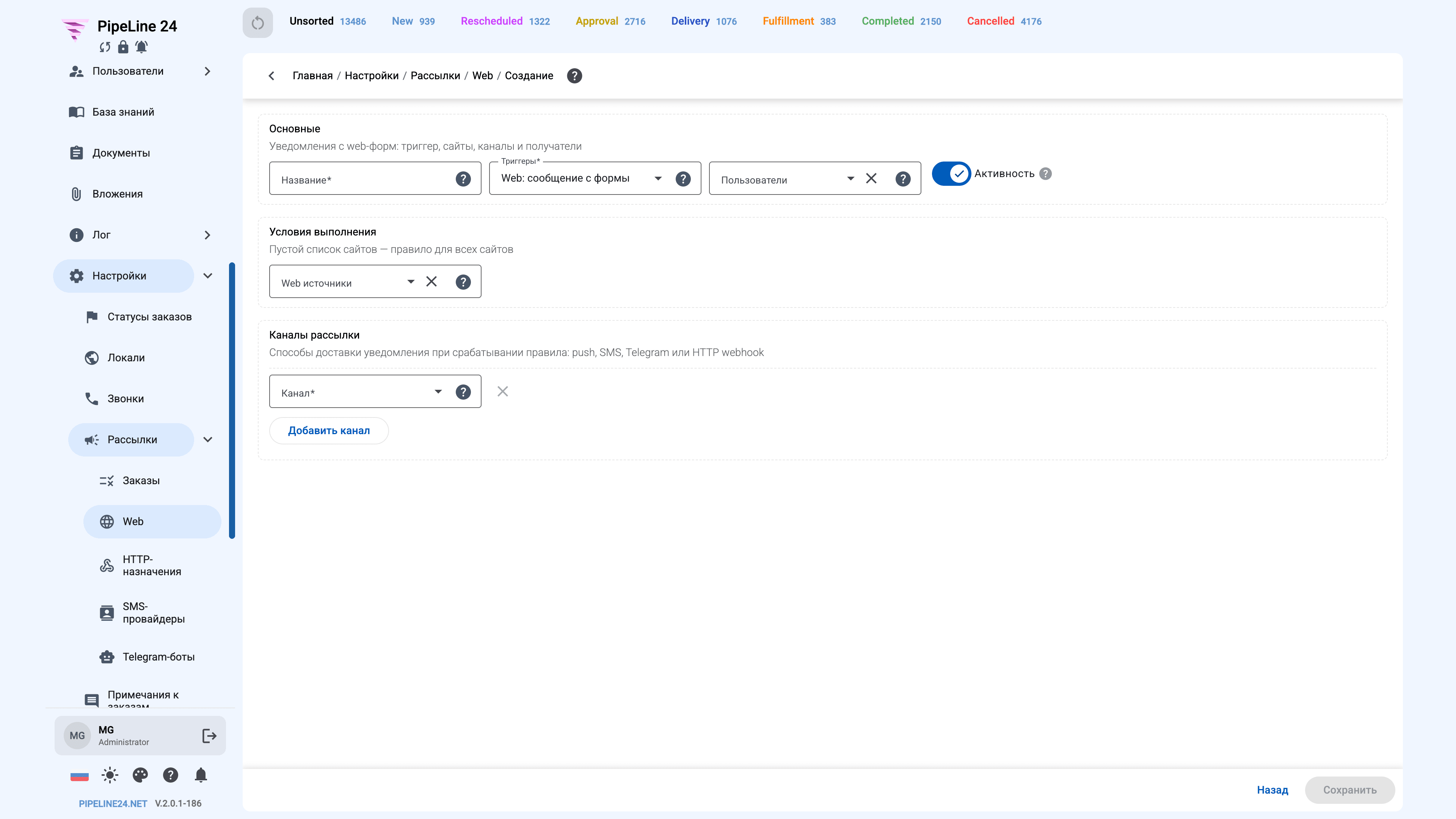Screen dimensions: 1456x819
Task: Click the Назад button
Action: pos(1272,790)
